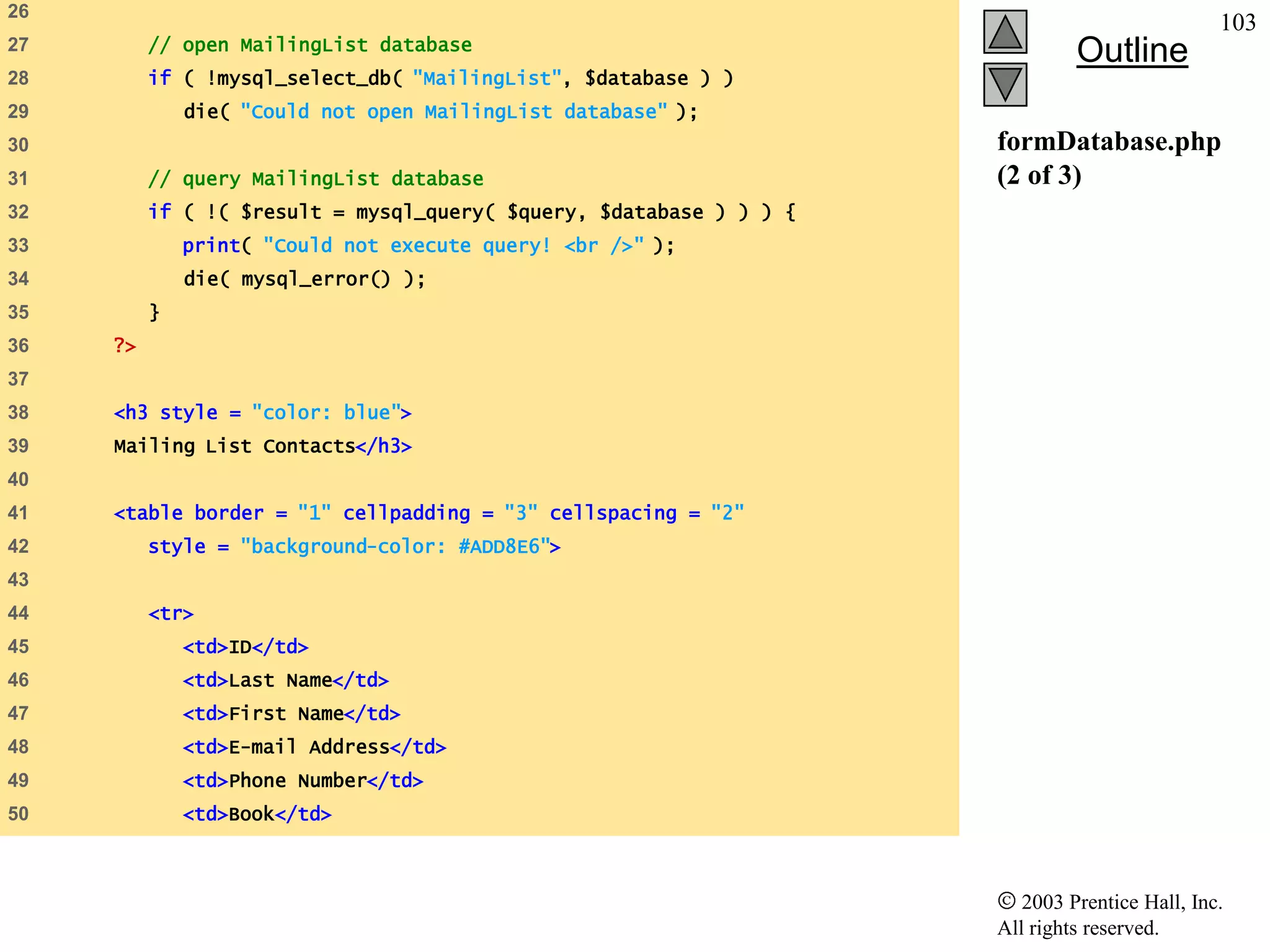
Task: Click the closing brace on line 35
Action: (154, 312)
